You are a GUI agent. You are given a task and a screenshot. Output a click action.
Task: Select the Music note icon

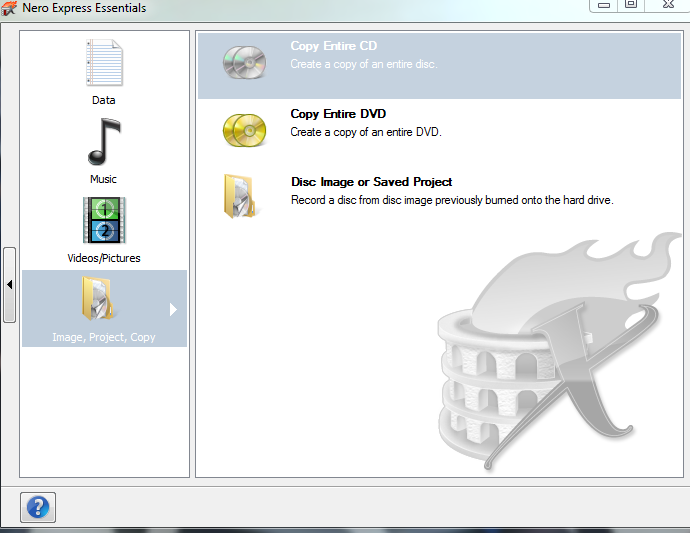tap(104, 142)
